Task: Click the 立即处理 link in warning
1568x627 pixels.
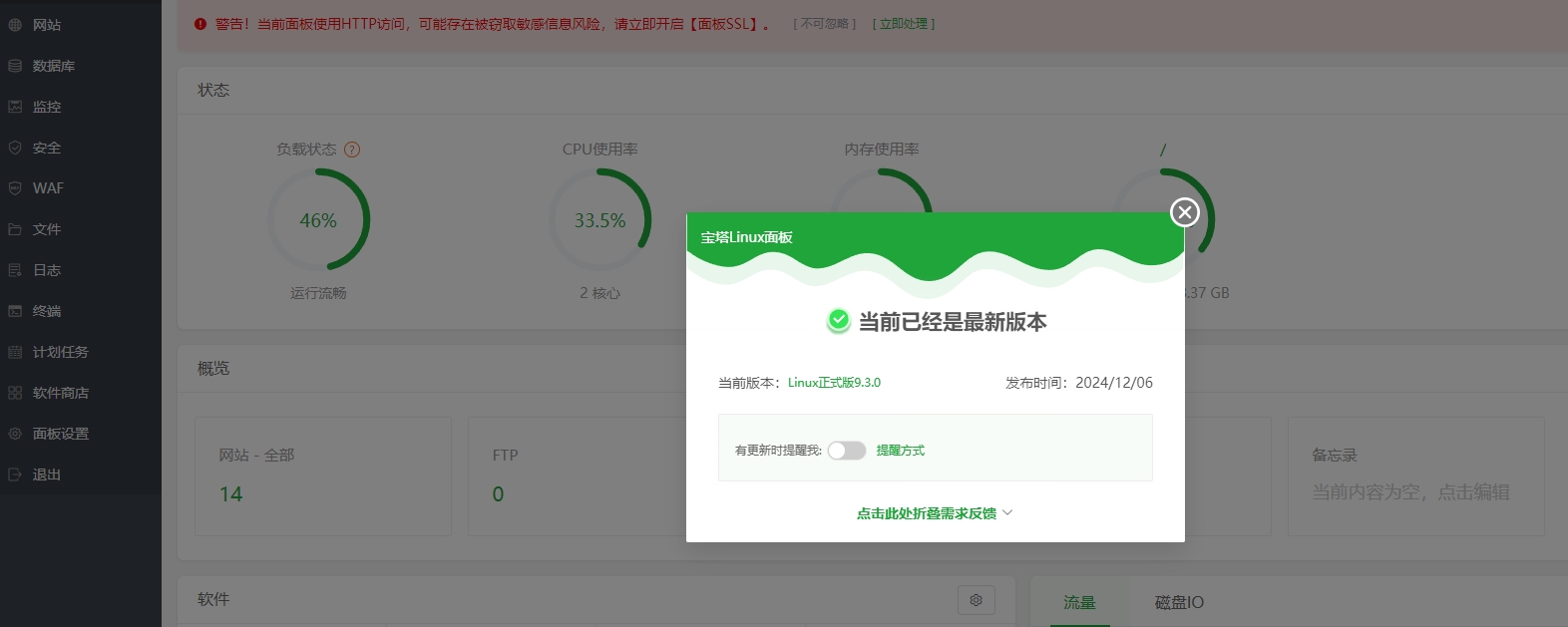Action: [904, 24]
